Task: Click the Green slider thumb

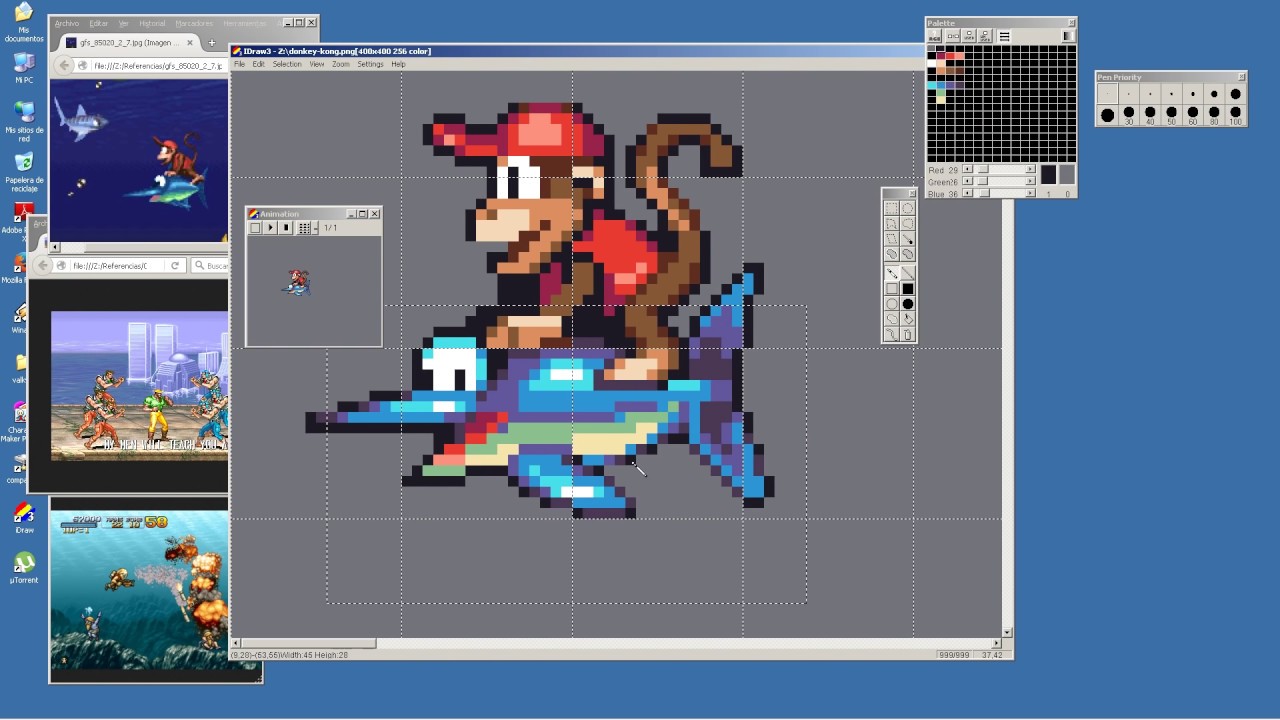Action: click(x=982, y=181)
